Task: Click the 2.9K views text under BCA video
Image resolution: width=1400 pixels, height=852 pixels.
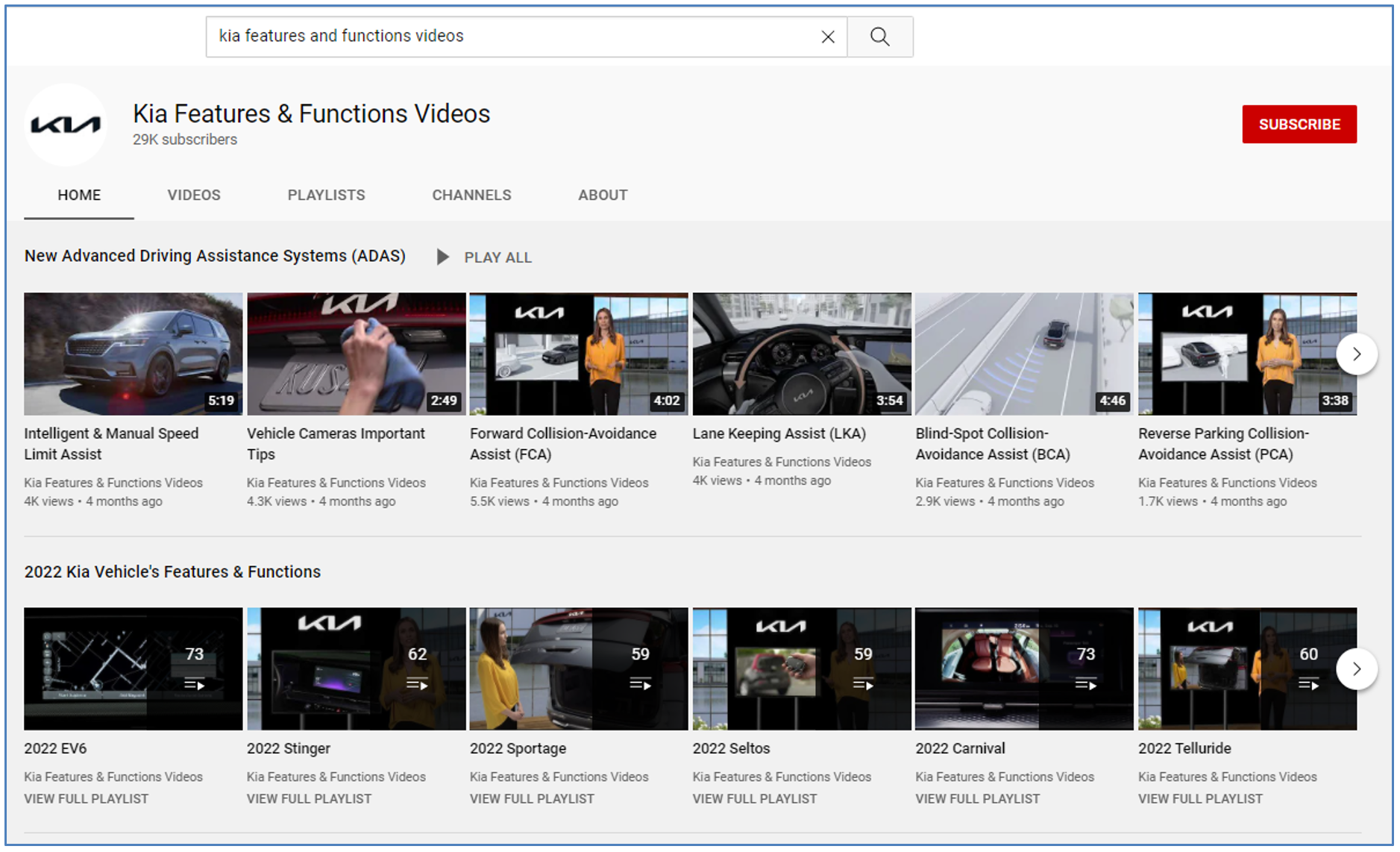Action: tap(945, 501)
